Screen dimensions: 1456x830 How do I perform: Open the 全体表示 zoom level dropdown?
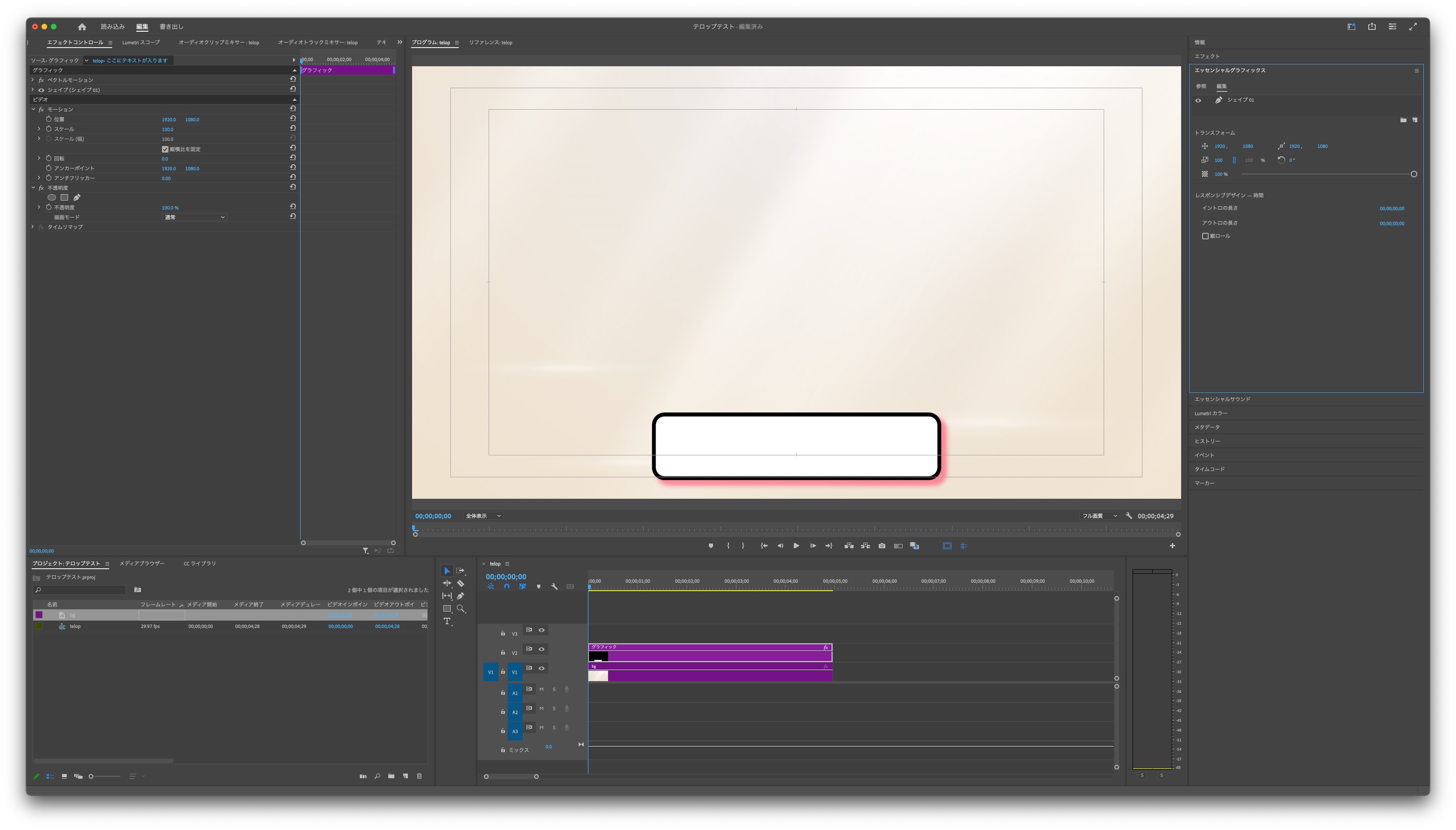pyautogui.click(x=483, y=516)
